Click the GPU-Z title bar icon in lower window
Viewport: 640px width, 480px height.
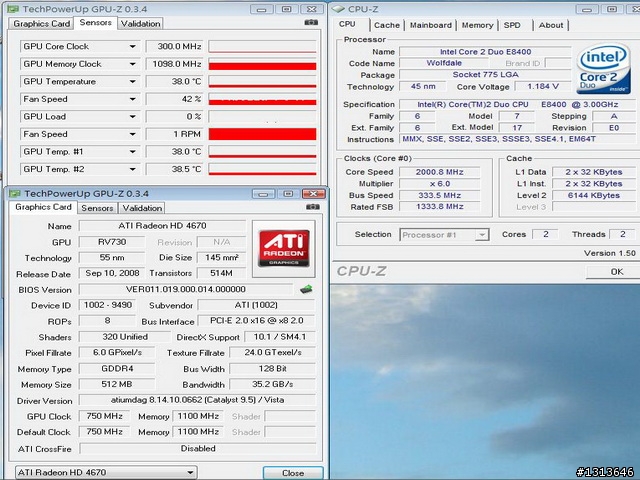pos(15,193)
